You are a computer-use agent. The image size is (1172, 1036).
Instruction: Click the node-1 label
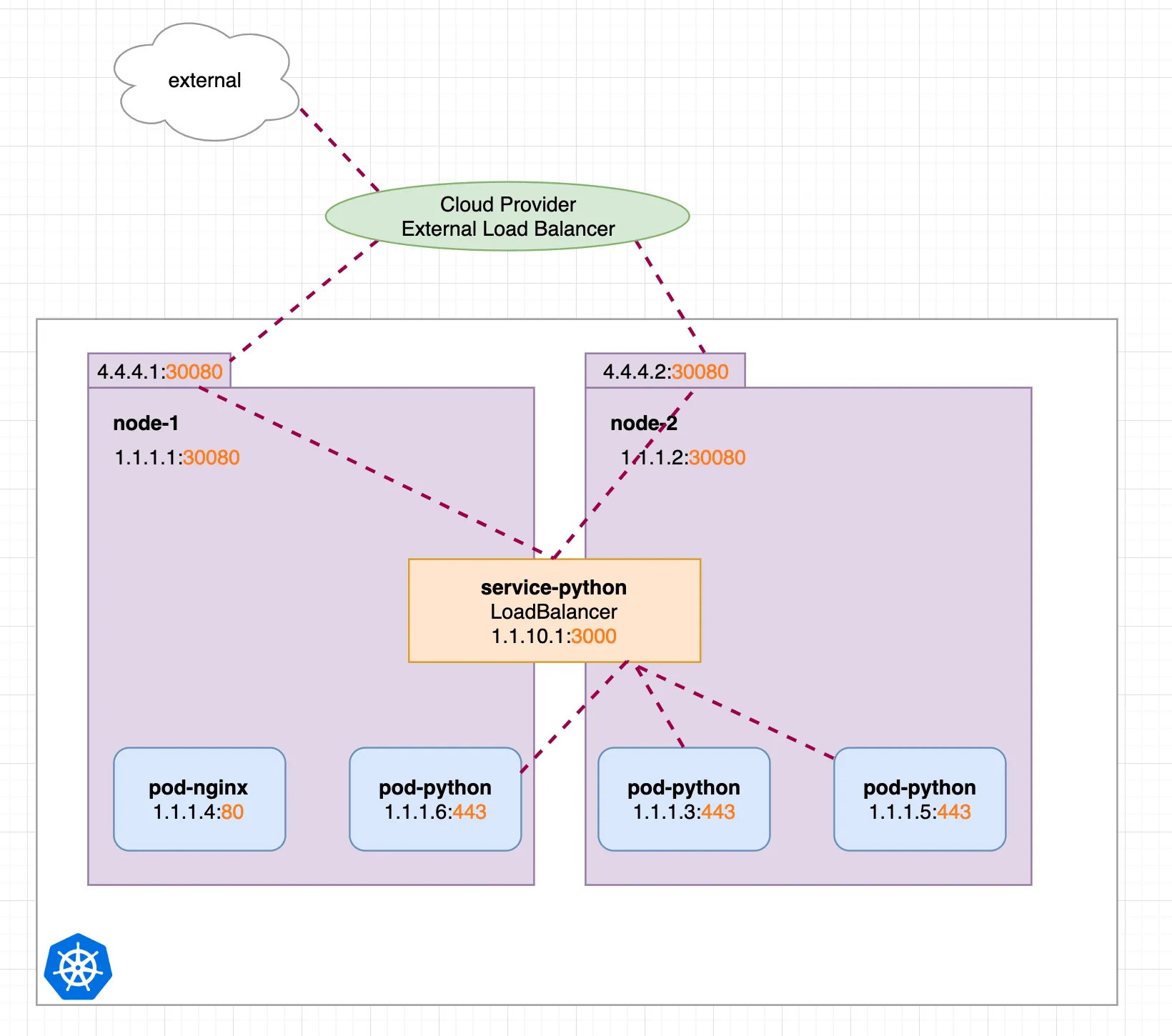[x=146, y=423]
